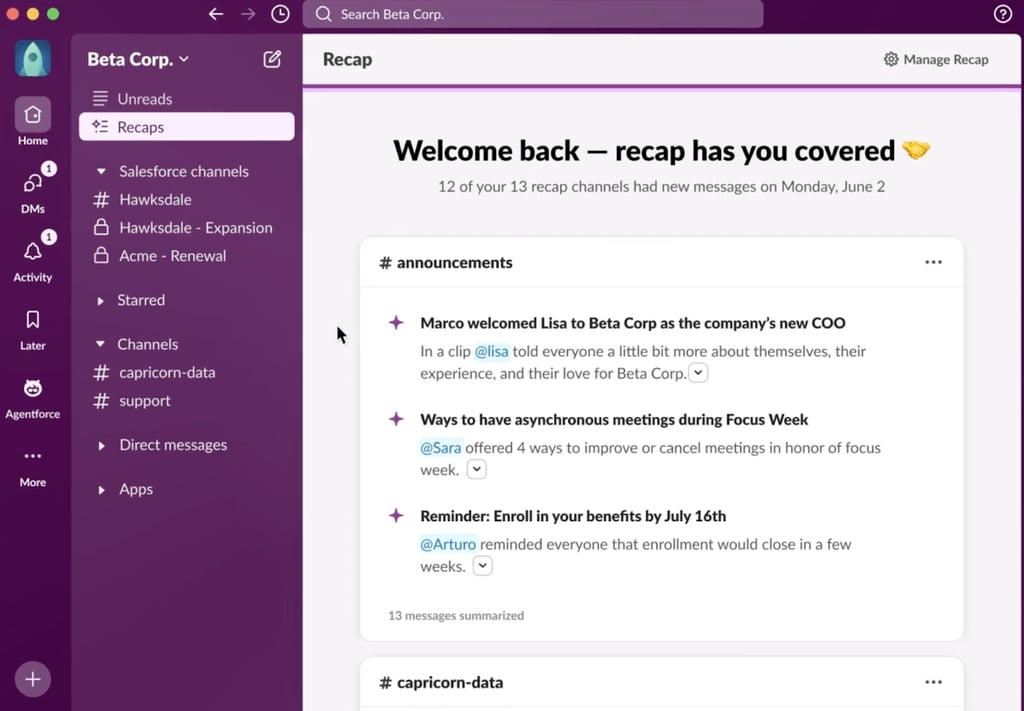This screenshot has height=711, width=1024.
Task: Click the Search Beta Corp field
Action: 533,14
